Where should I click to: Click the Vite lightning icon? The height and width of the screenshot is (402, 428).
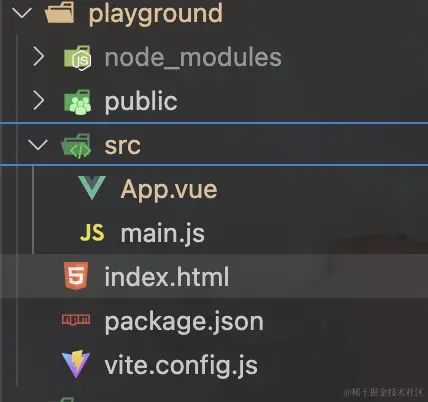76,364
